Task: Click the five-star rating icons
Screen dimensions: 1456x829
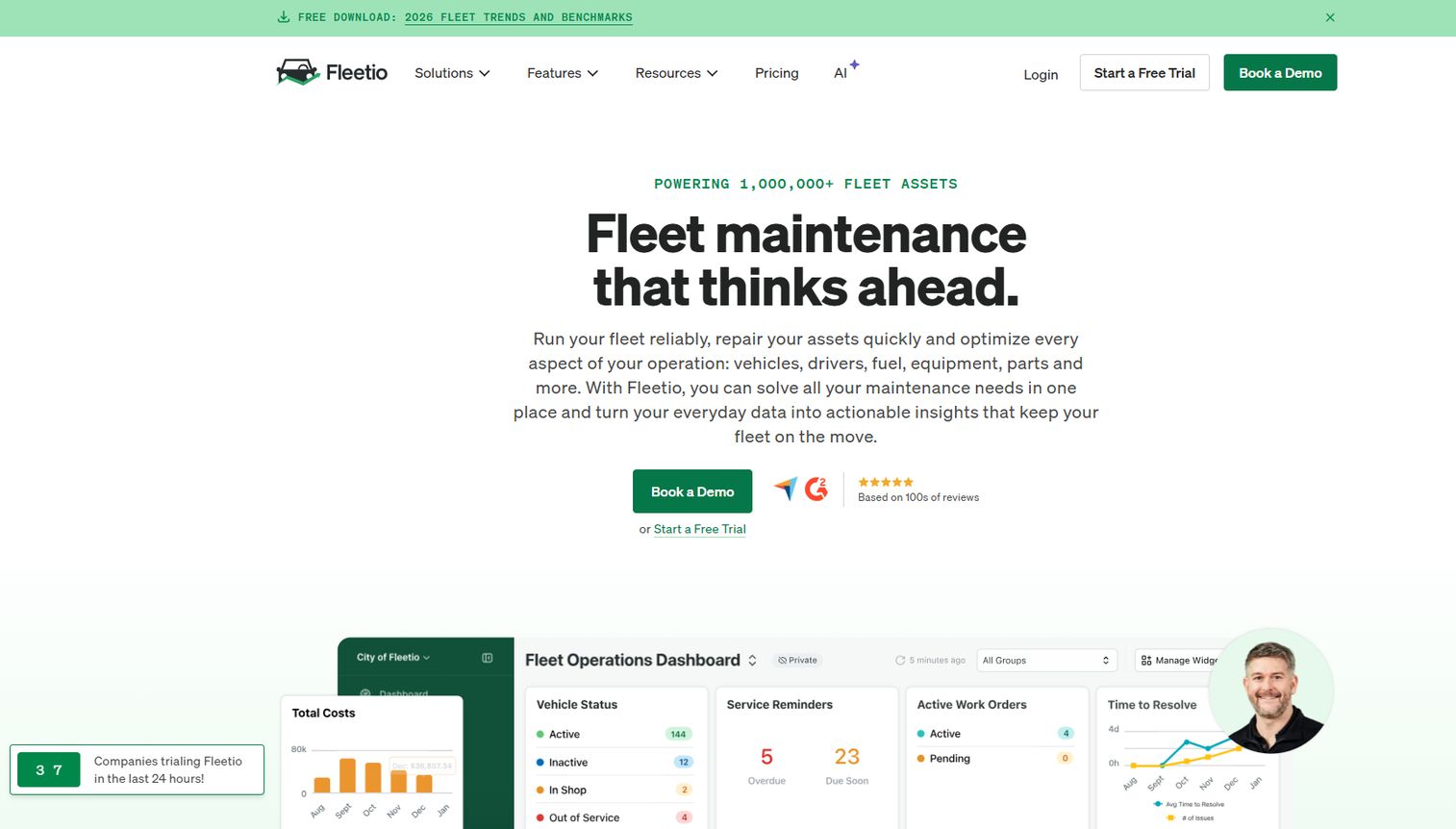Action: tap(886, 482)
